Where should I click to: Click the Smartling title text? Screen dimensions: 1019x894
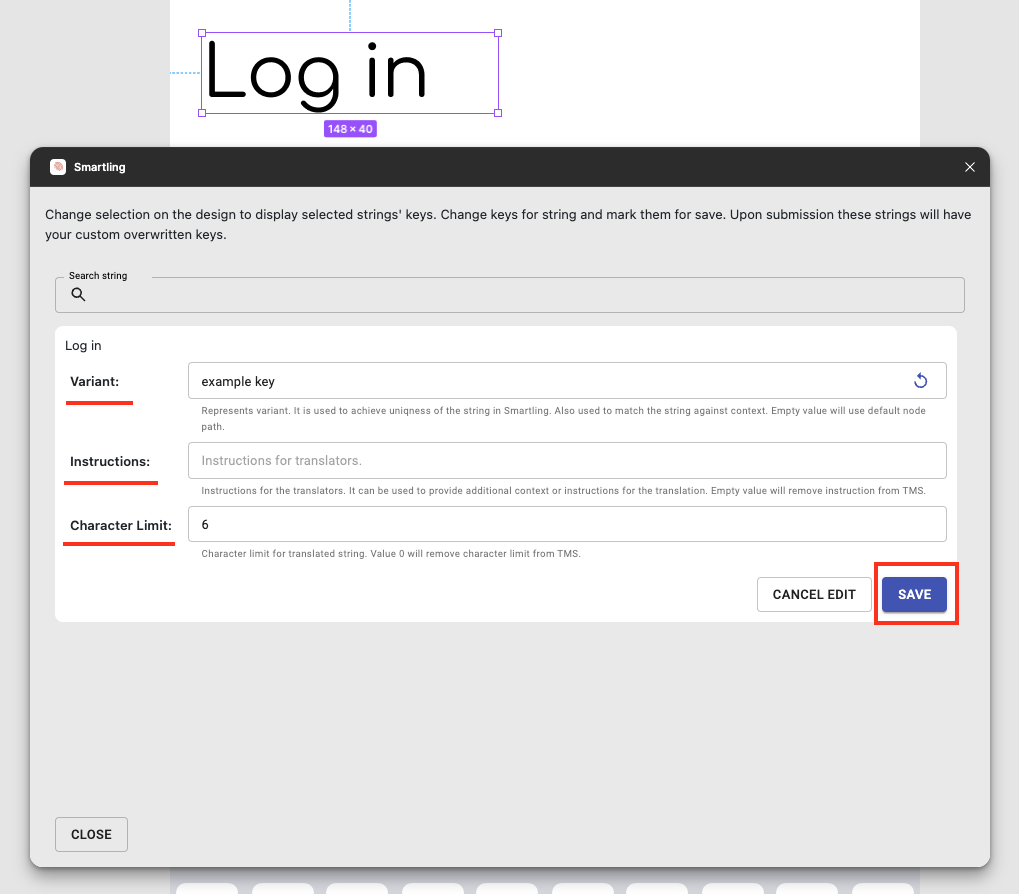coord(99,167)
